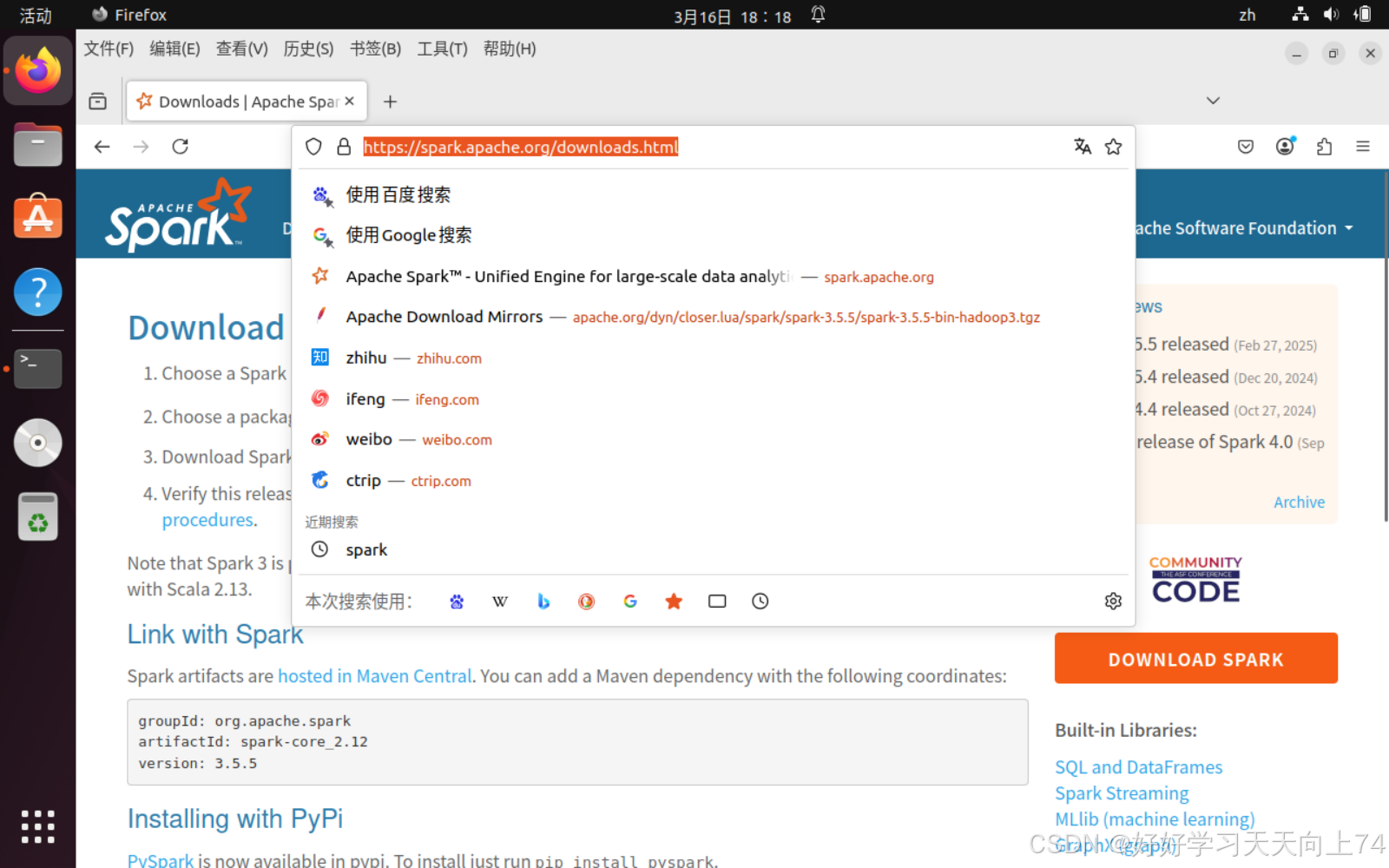Open the Firefox application menu hamburger icon
The image size is (1389, 868).
pos(1362,147)
